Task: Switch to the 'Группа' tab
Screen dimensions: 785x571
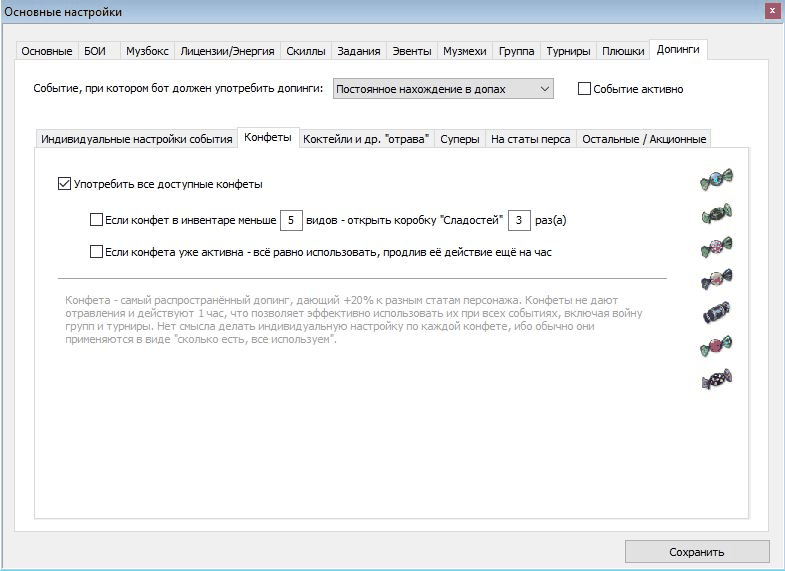Action: click(516, 51)
